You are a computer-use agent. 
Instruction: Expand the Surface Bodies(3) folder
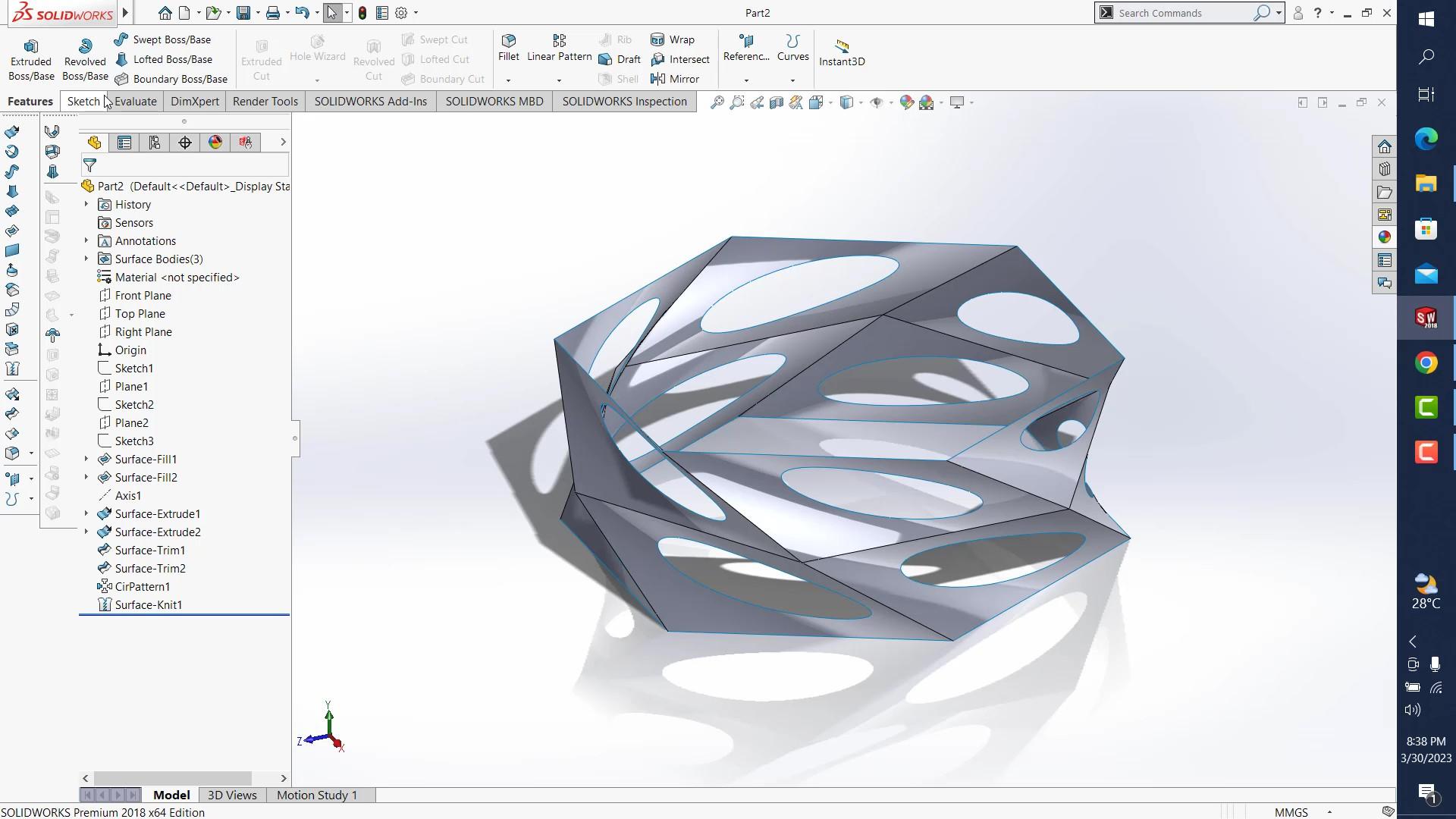86,259
